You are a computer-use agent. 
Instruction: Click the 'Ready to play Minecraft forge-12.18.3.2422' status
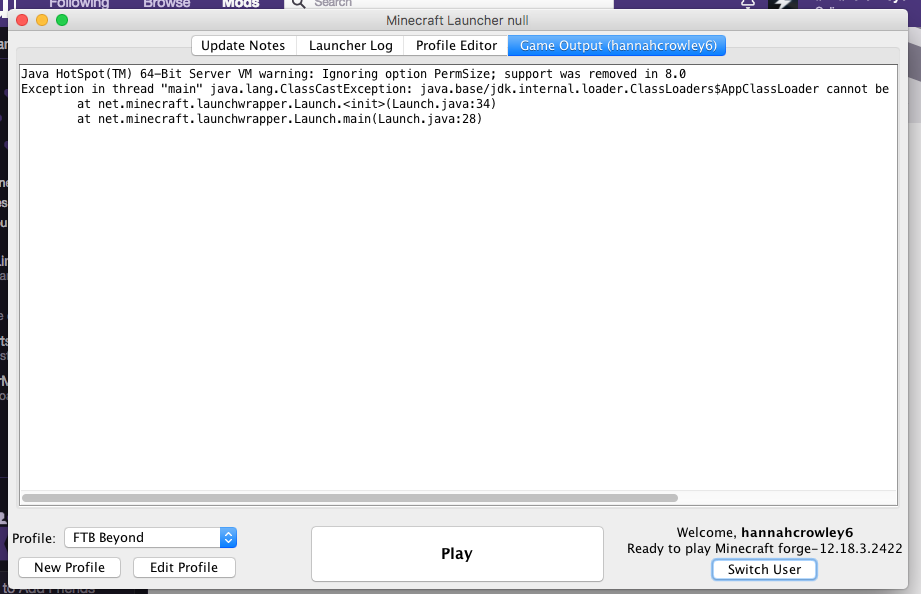click(x=764, y=549)
